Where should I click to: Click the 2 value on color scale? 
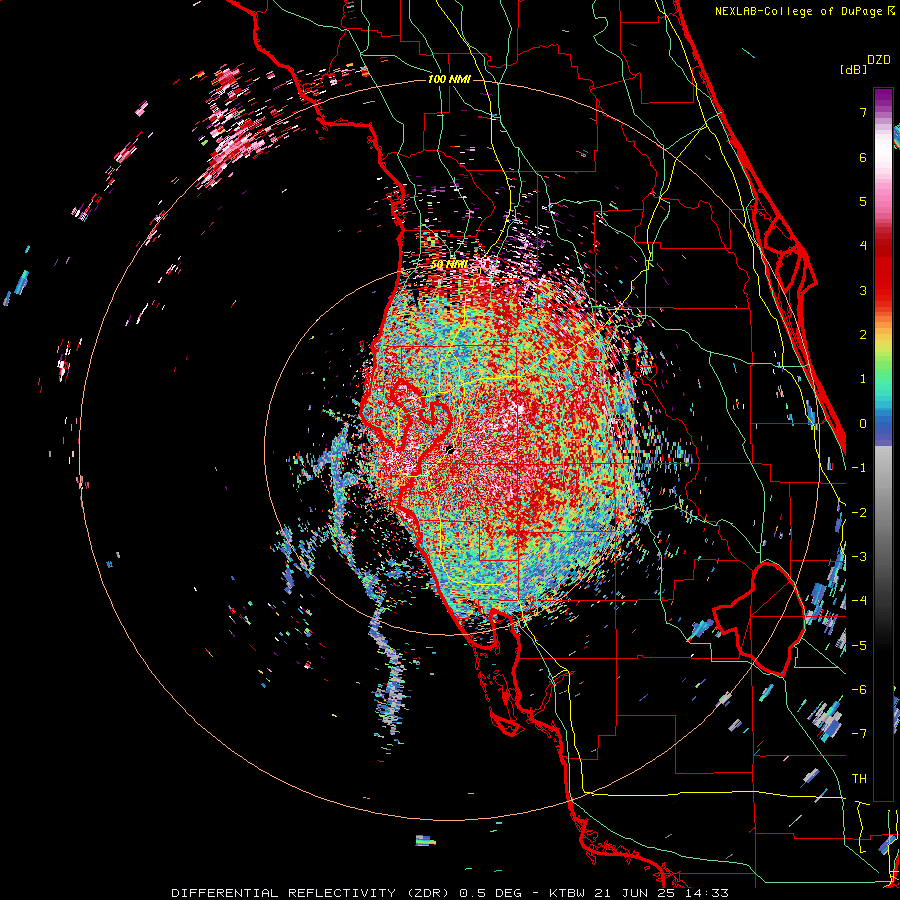tap(863, 335)
